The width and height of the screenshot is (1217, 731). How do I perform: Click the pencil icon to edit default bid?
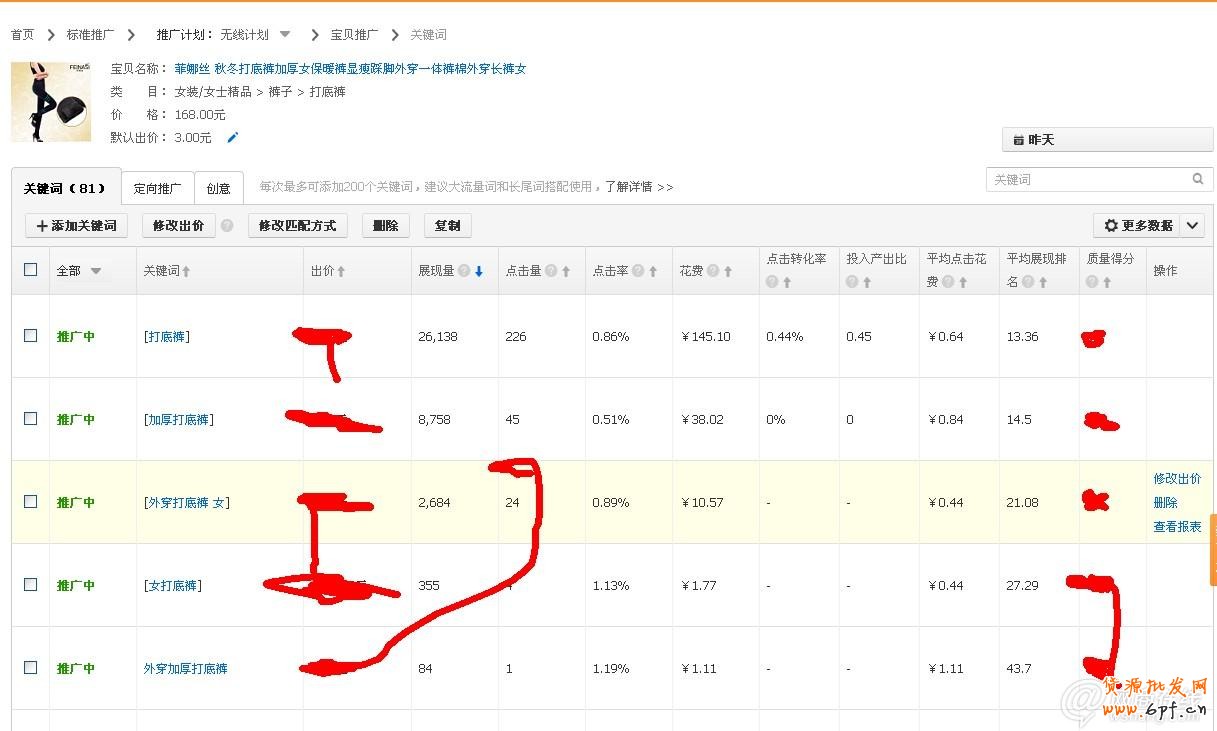click(x=233, y=138)
